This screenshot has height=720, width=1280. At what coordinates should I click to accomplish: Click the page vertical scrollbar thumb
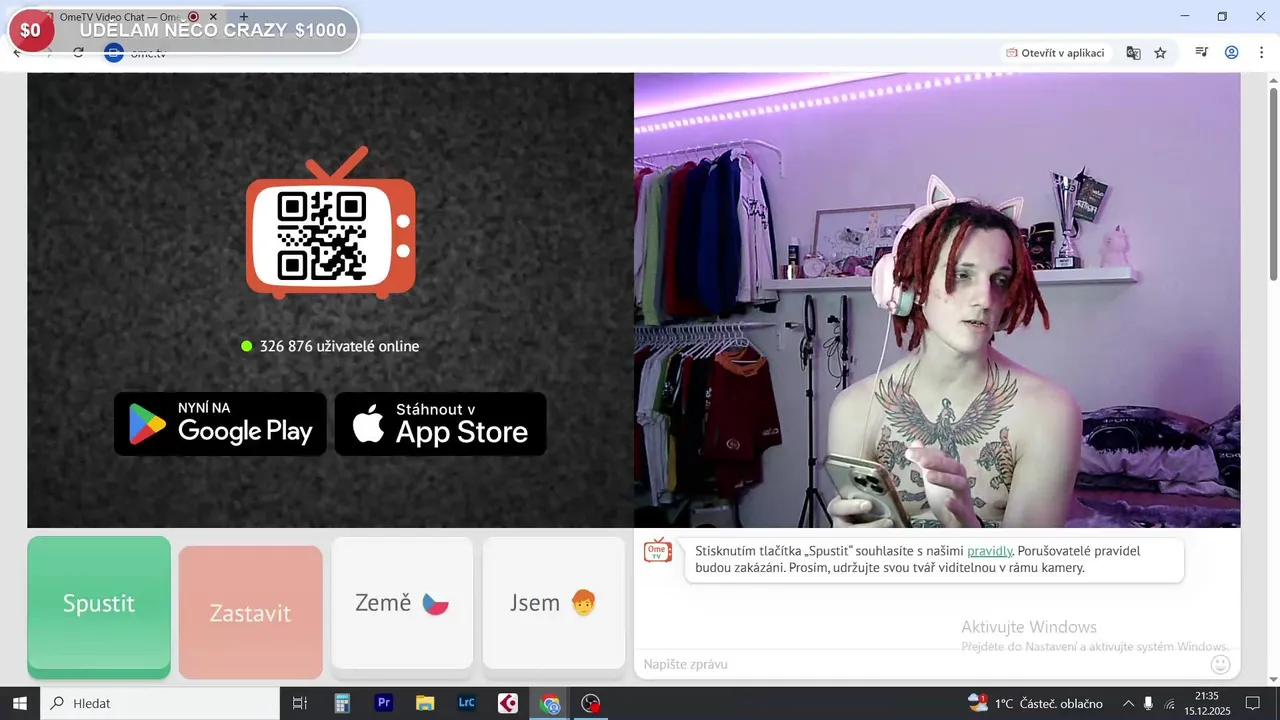(x=1273, y=184)
